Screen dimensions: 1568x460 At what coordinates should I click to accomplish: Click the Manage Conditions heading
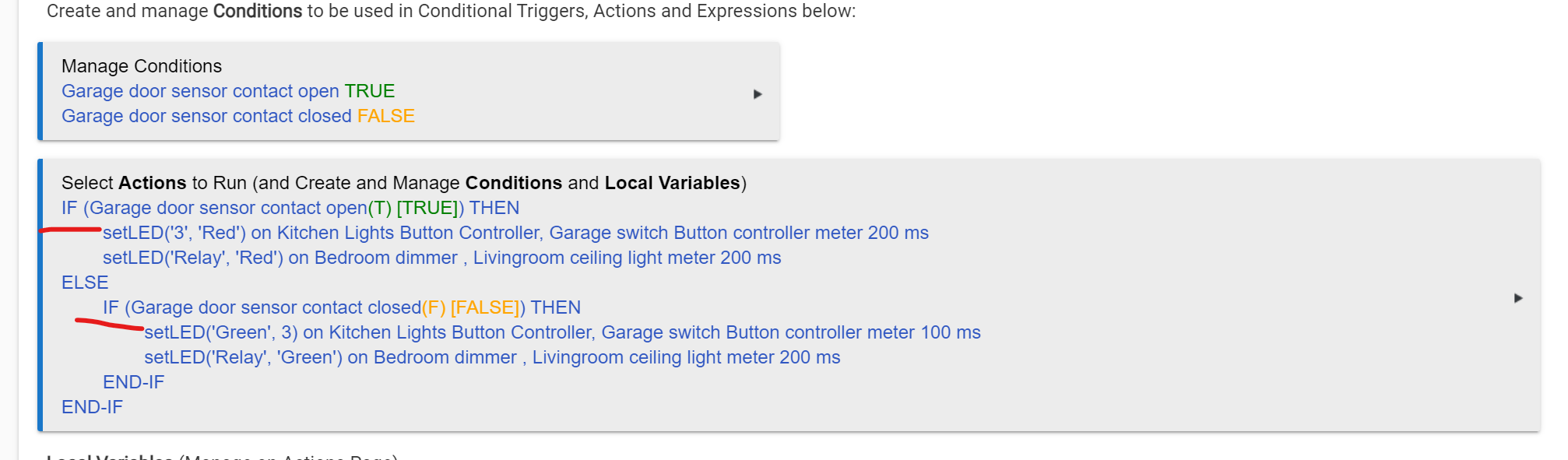142,66
